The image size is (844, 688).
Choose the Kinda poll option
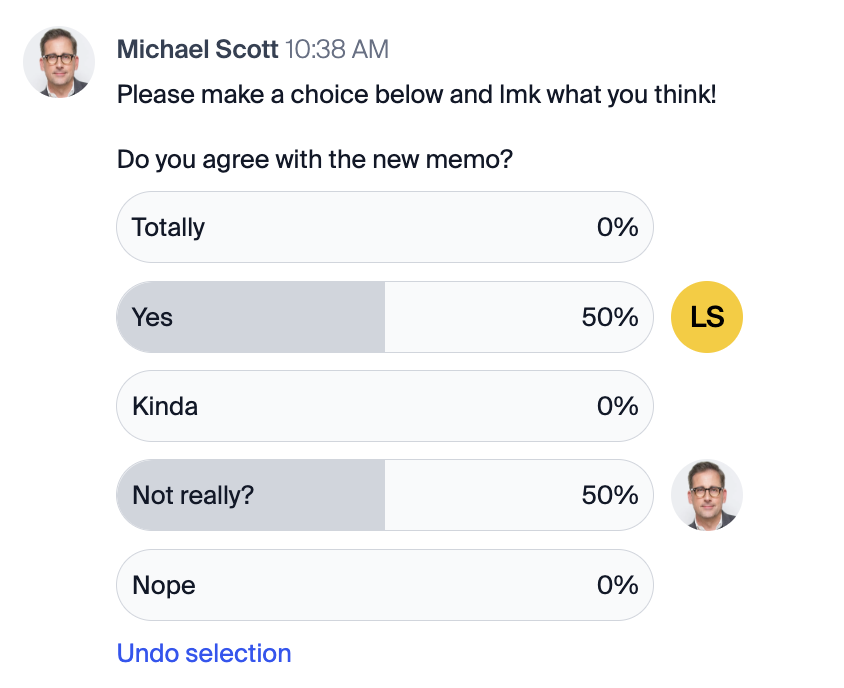tap(384, 406)
